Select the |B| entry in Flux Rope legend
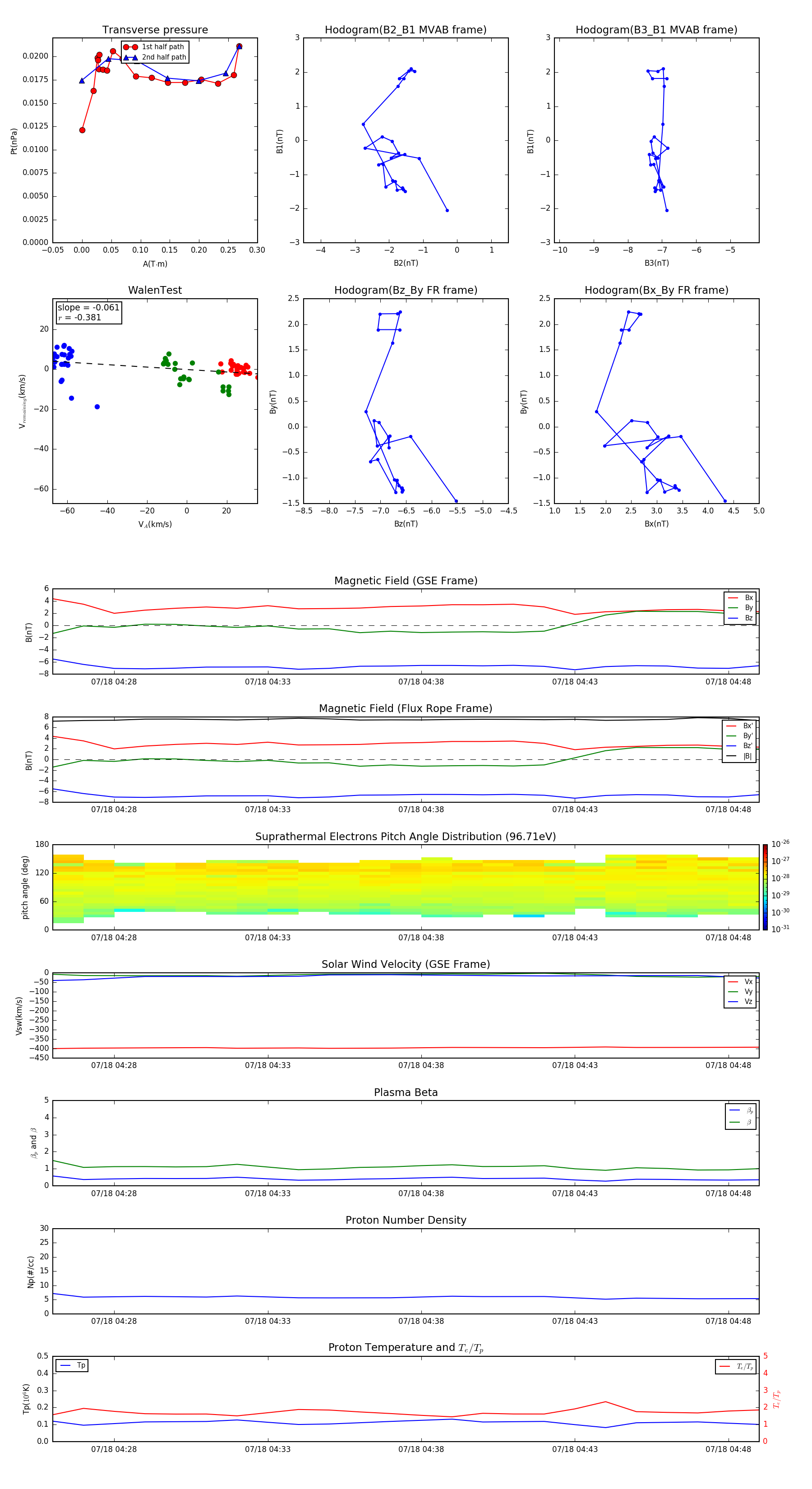 739,756
